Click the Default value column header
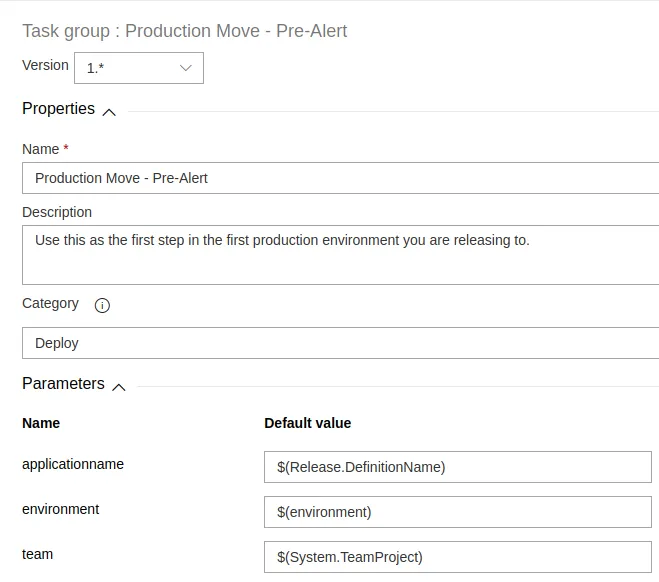This screenshot has width=659, height=582. [307, 423]
